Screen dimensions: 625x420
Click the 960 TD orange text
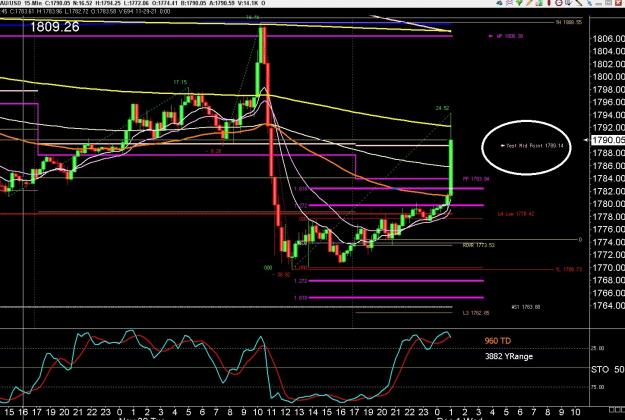(x=497, y=341)
